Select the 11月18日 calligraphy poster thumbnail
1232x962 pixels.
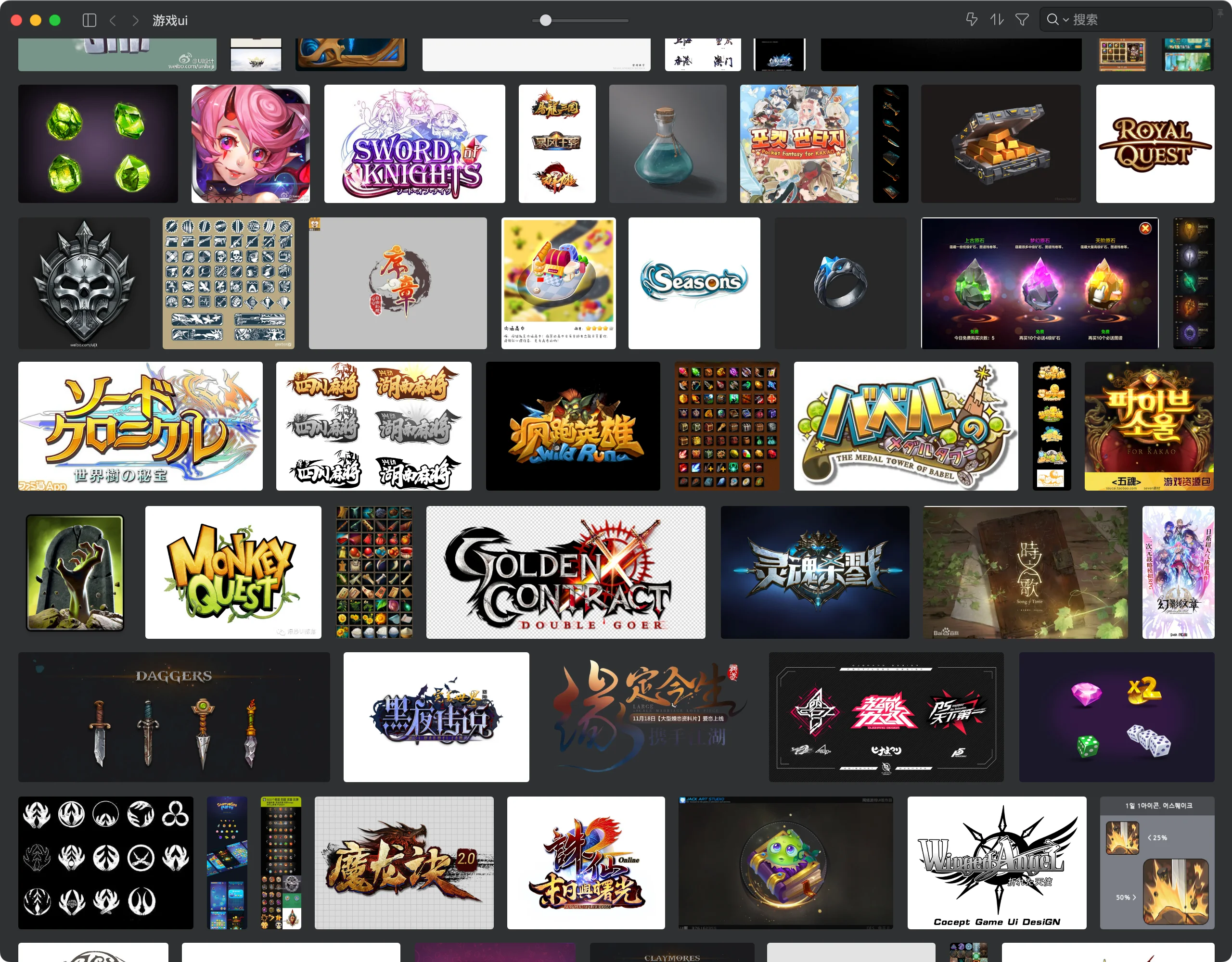tap(649, 717)
